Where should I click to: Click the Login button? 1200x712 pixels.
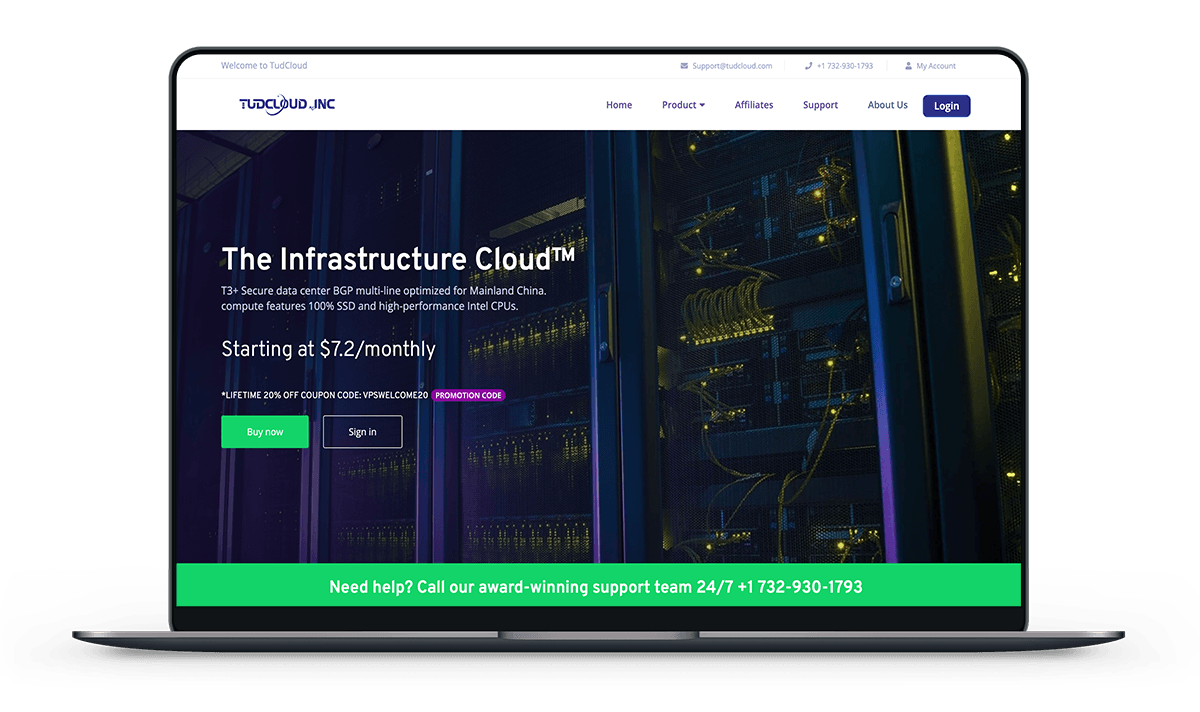pos(946,106)
